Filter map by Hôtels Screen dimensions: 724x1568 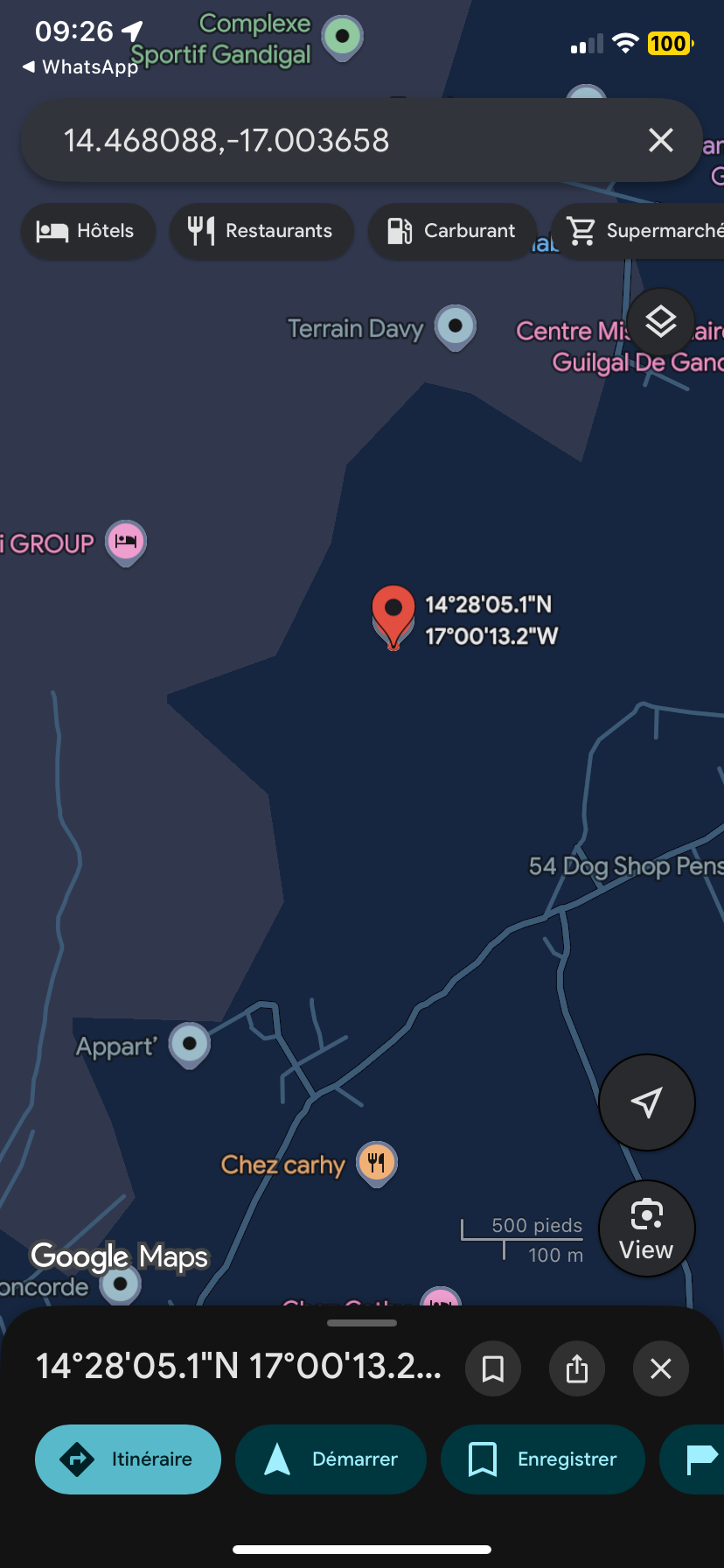pos(87,231)
